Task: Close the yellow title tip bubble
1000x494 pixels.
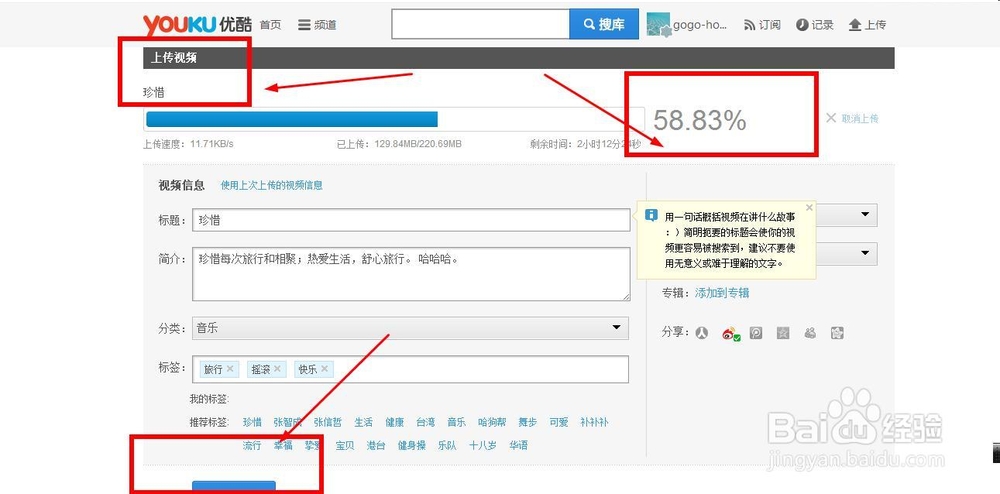Action: click(x=809, y=207)
